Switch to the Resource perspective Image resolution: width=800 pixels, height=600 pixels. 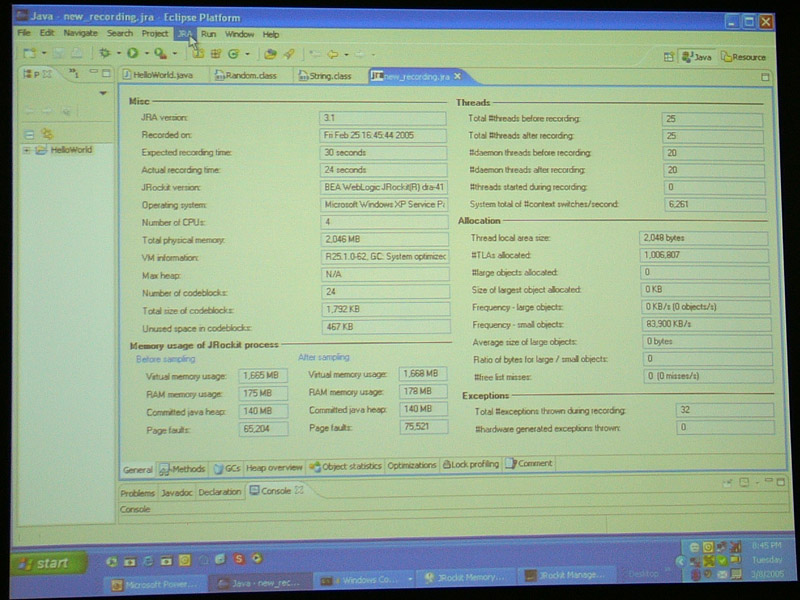pos(744,57)
